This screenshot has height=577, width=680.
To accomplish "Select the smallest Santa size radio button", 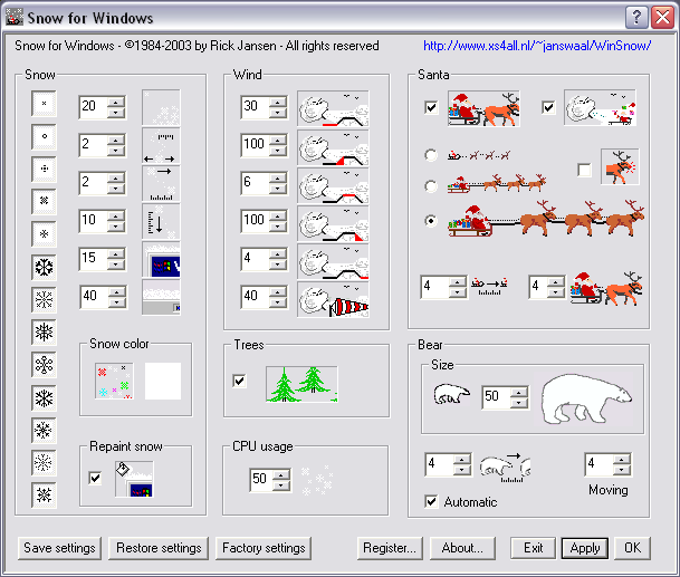I will 431,155.
